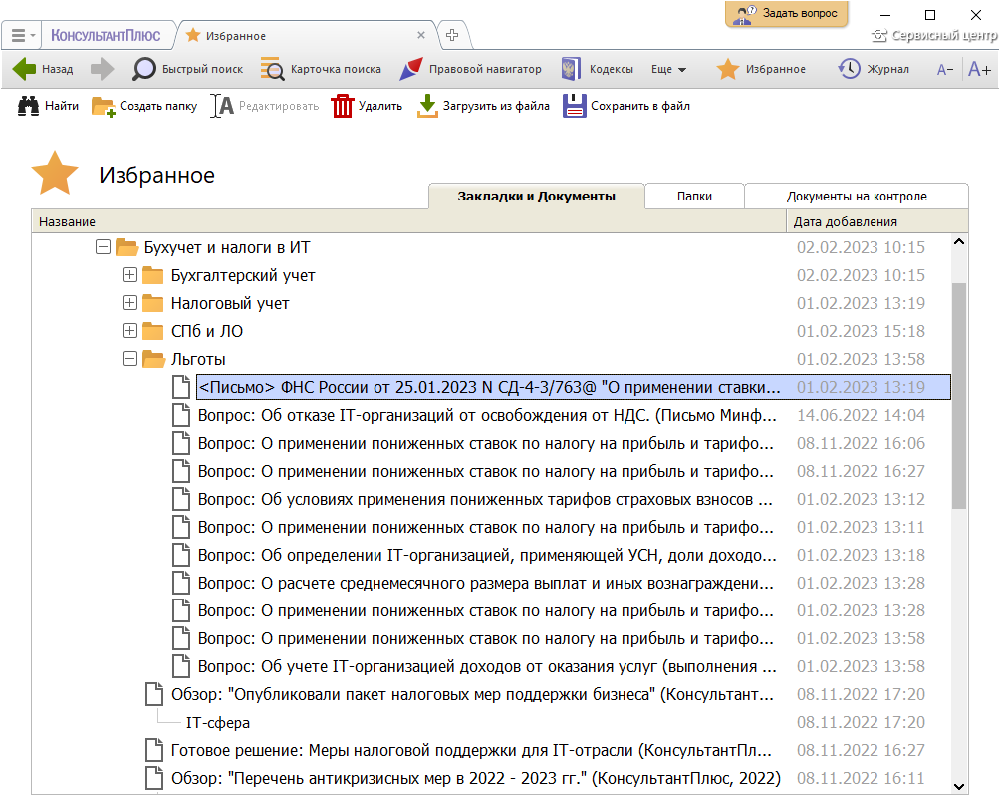The height and width of the screenshot is (800, 1000).
Task: Click the date 01.02.2023 15:18
Action: (860, 331)
